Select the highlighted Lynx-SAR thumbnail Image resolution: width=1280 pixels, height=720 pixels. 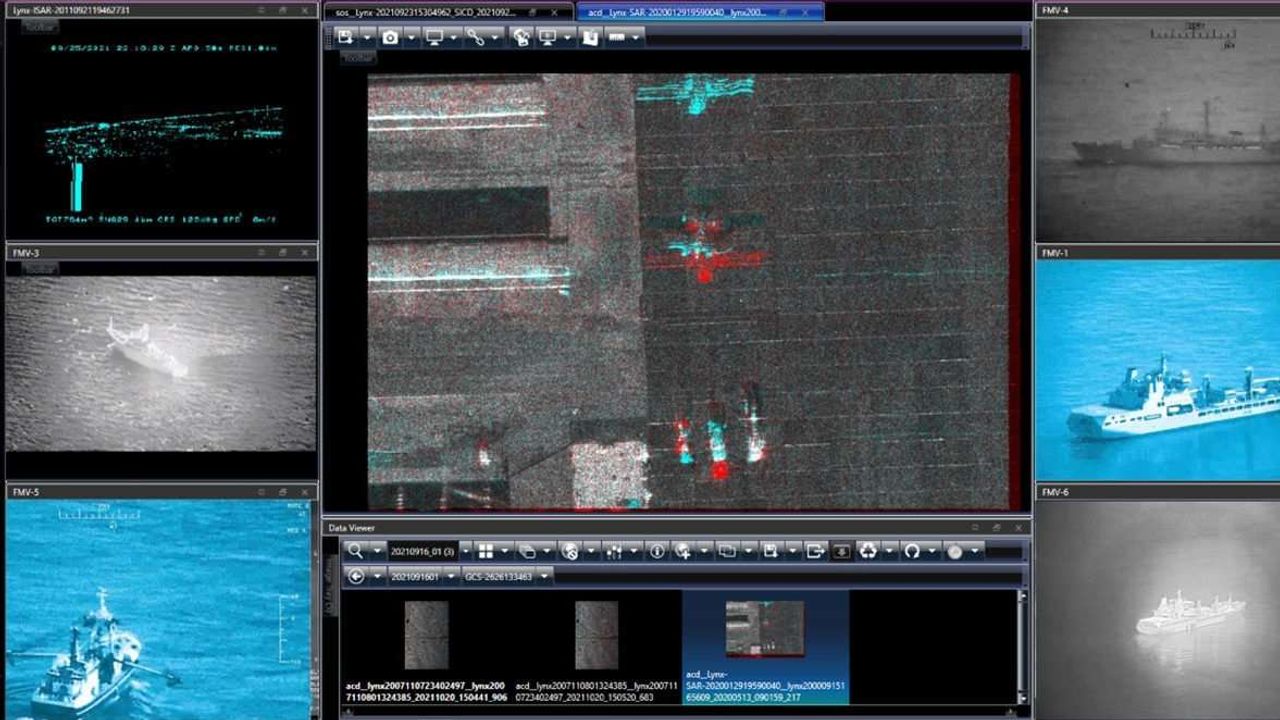click(764, 630)
